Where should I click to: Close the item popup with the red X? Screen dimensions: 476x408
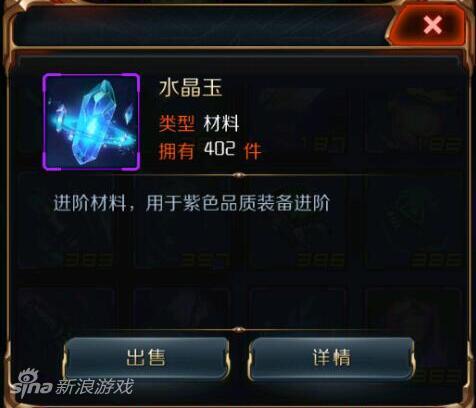tap(431, 25)
